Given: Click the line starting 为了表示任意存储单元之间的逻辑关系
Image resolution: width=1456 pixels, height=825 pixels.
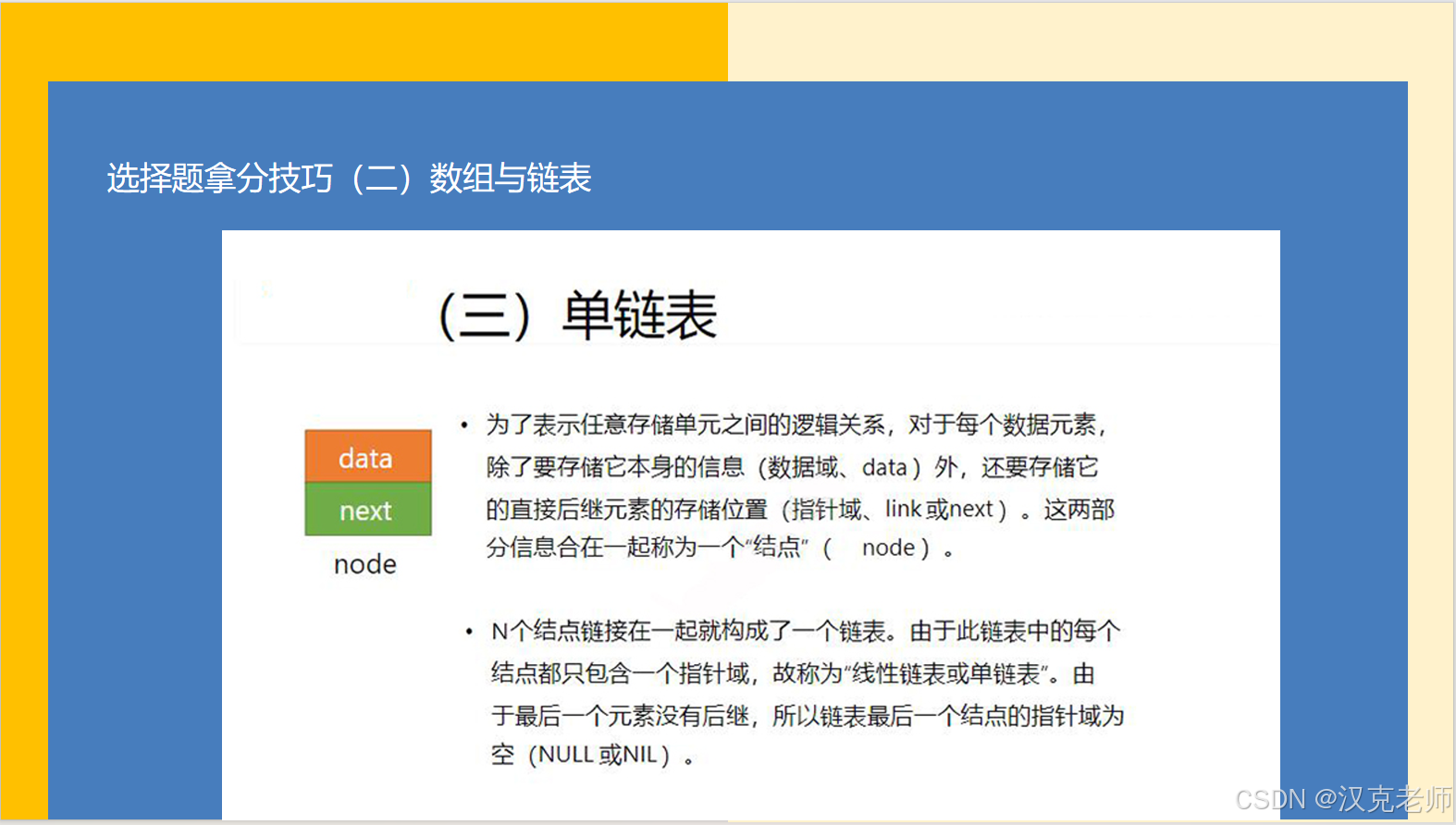Looking at the screenshot, I should (x=796, y=425).
